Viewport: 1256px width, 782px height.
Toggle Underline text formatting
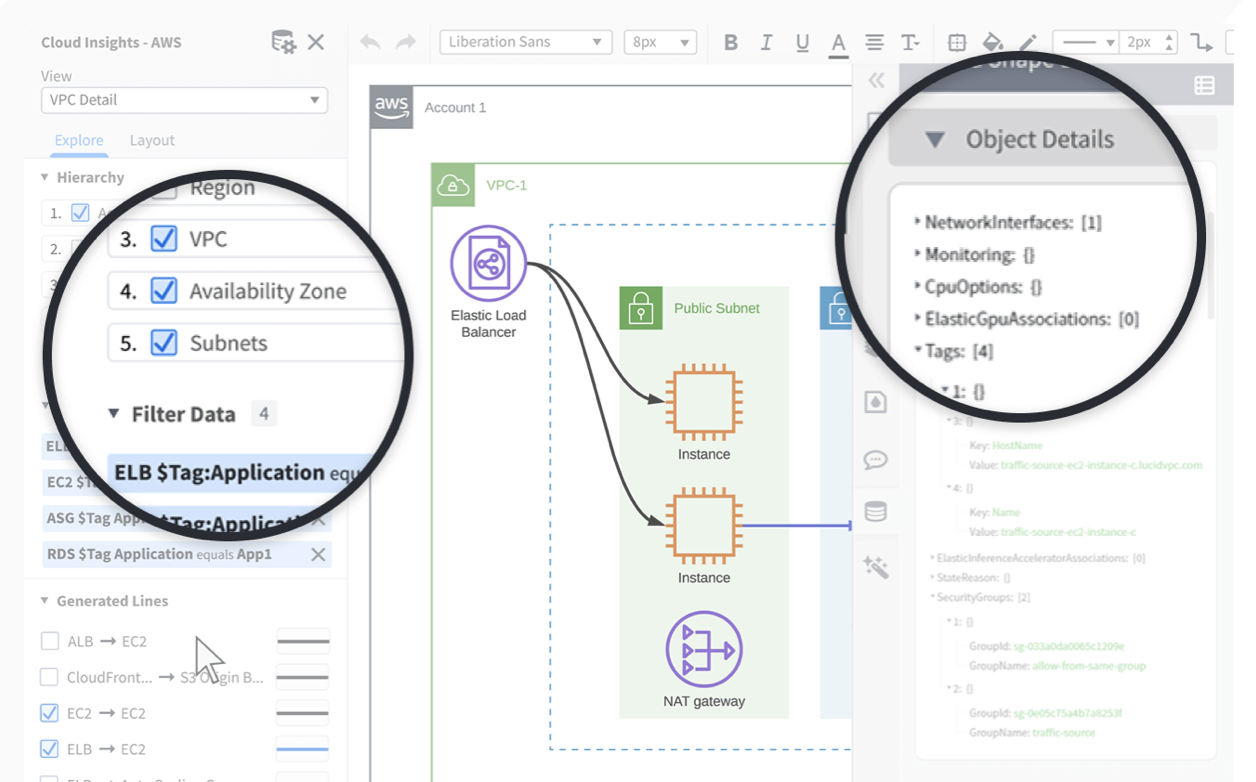click(802, 42)
